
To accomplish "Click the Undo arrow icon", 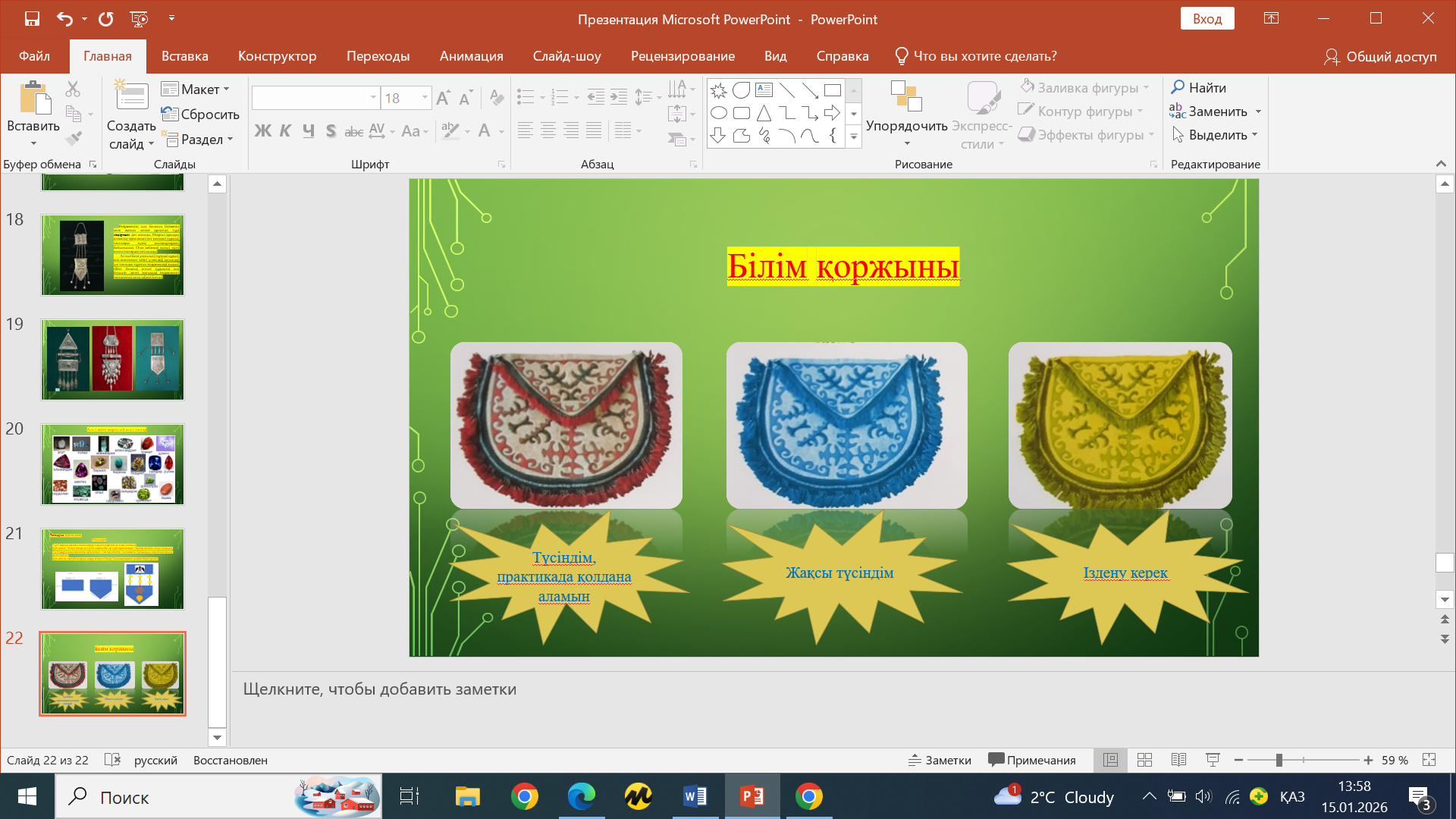I will (x=64, y=19).
